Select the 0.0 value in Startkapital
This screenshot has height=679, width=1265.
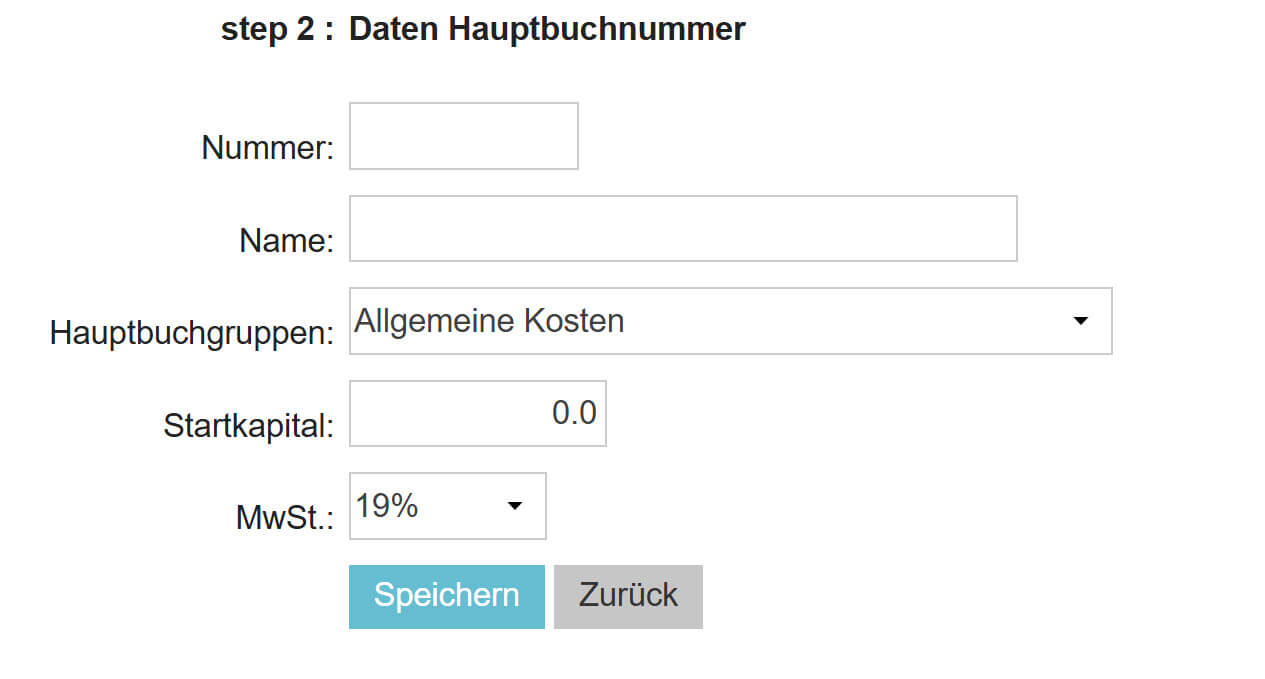(574, 413)
